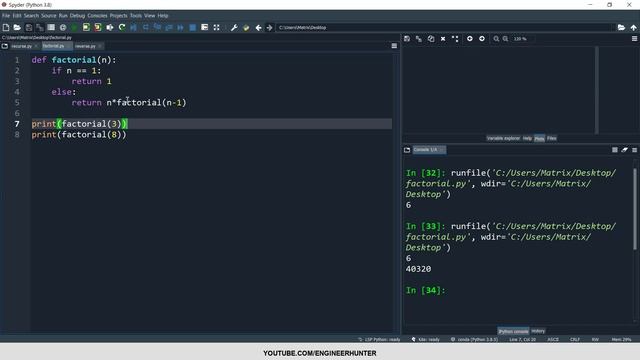
Task: Open console pane options hamburger menu
Action: [634, 150]
